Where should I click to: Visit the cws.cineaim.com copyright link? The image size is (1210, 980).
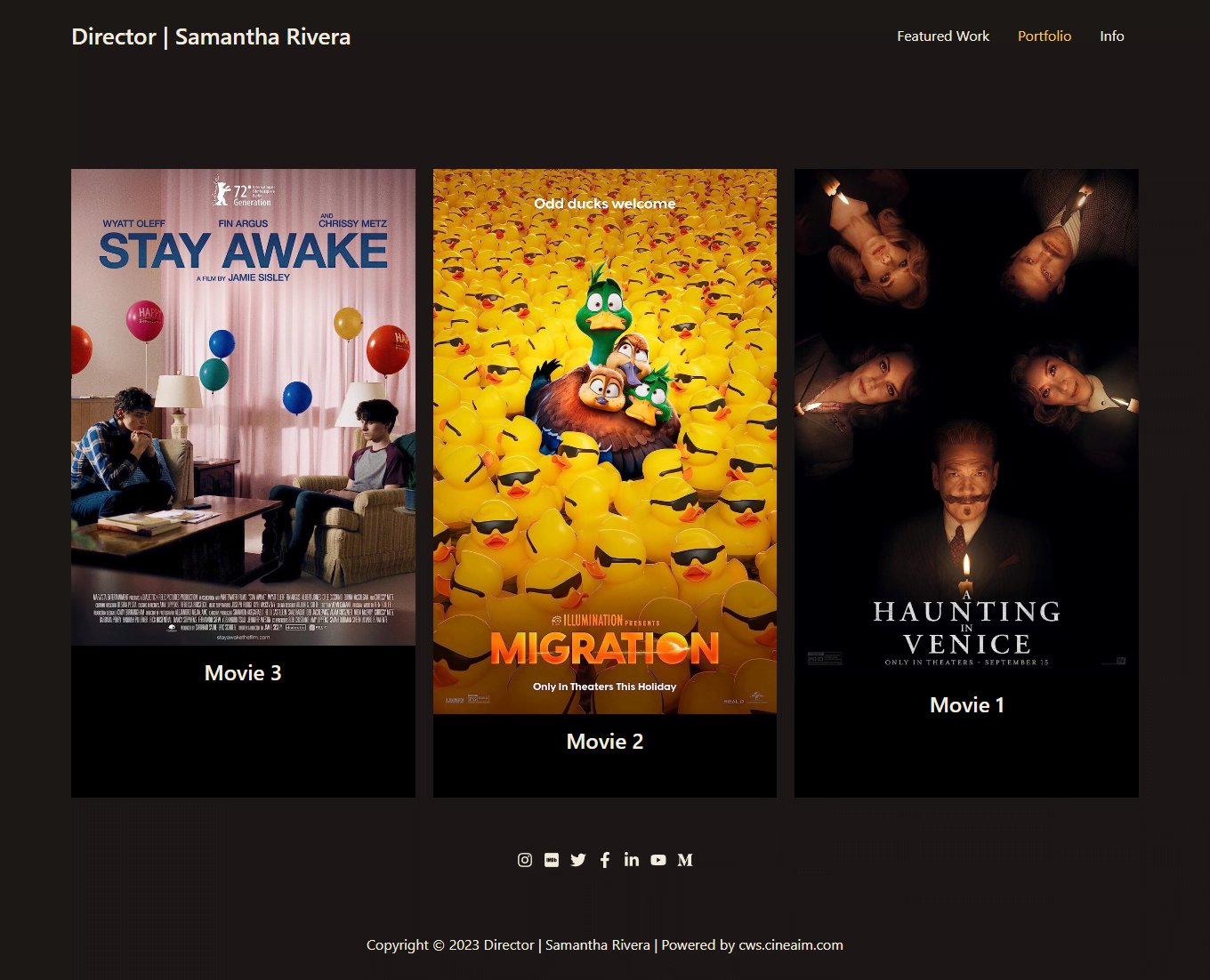(x=790, y=944)
